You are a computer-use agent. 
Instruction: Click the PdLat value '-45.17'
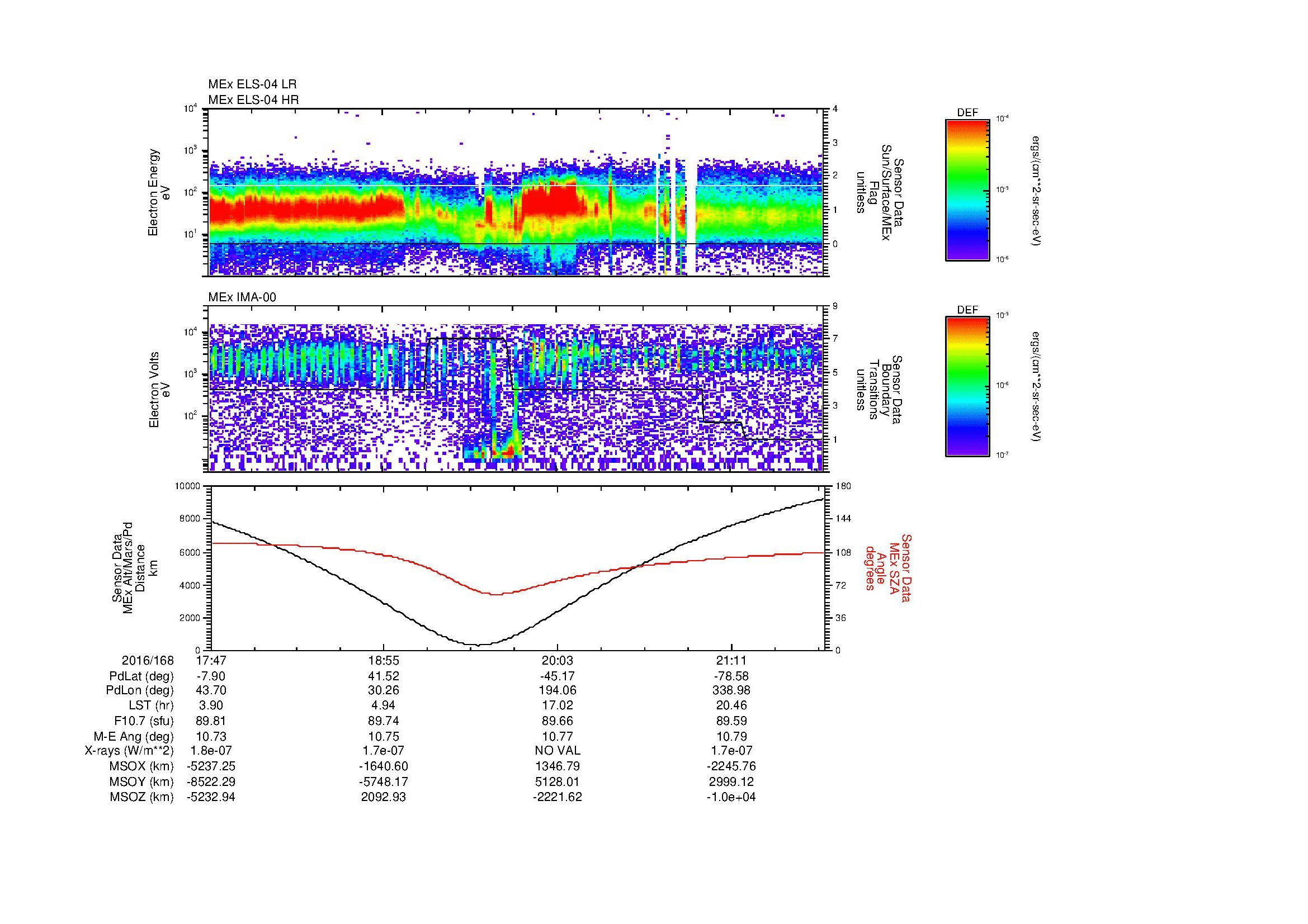[557, 676]
